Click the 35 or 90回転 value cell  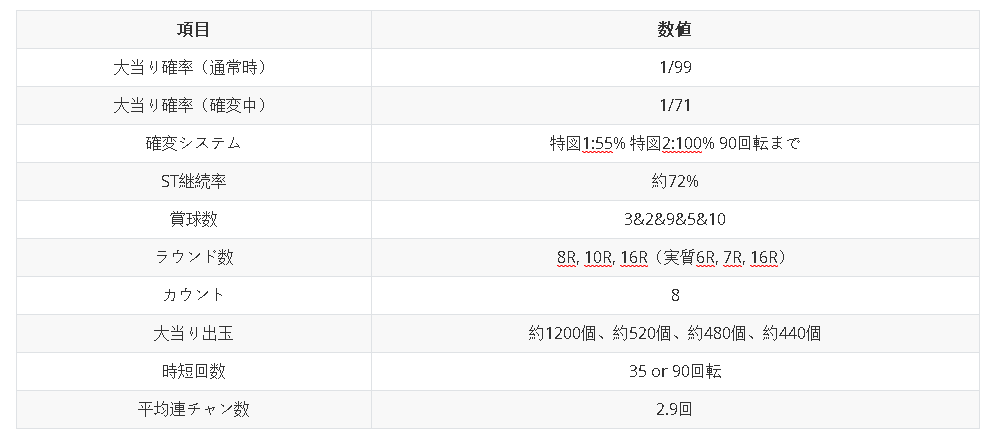click(675, 371)
